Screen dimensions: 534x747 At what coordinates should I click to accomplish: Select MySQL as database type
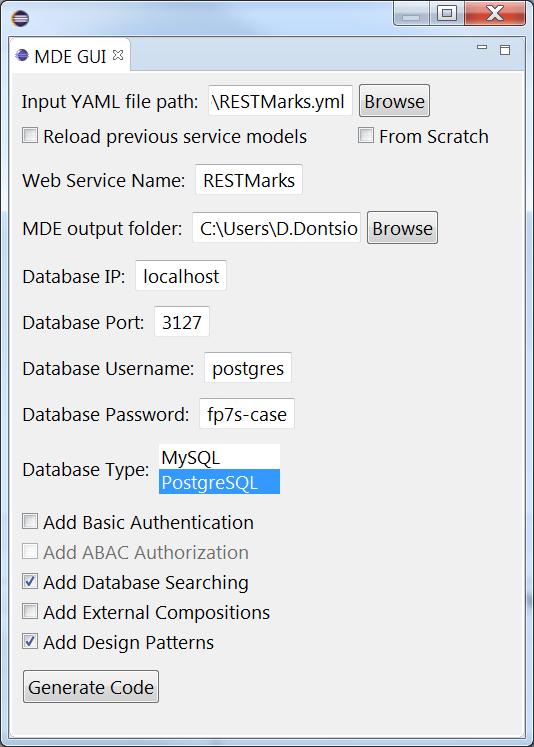(219, 457)
